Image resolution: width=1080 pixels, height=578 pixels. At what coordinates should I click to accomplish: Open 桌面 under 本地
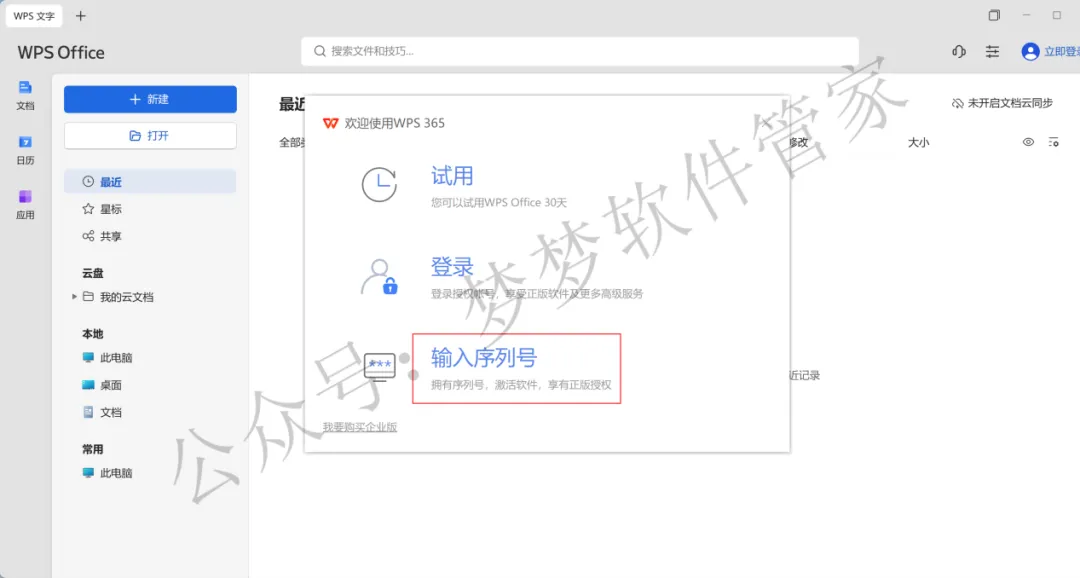102,385
